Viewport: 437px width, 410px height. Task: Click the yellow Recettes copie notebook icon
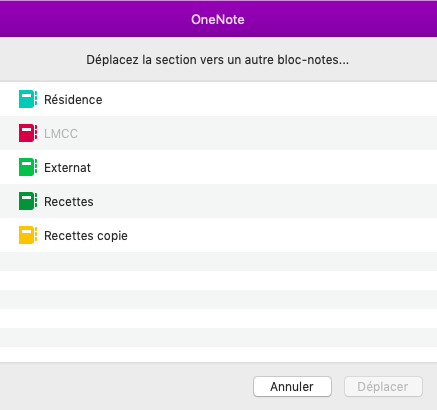(x=28, y=235)
